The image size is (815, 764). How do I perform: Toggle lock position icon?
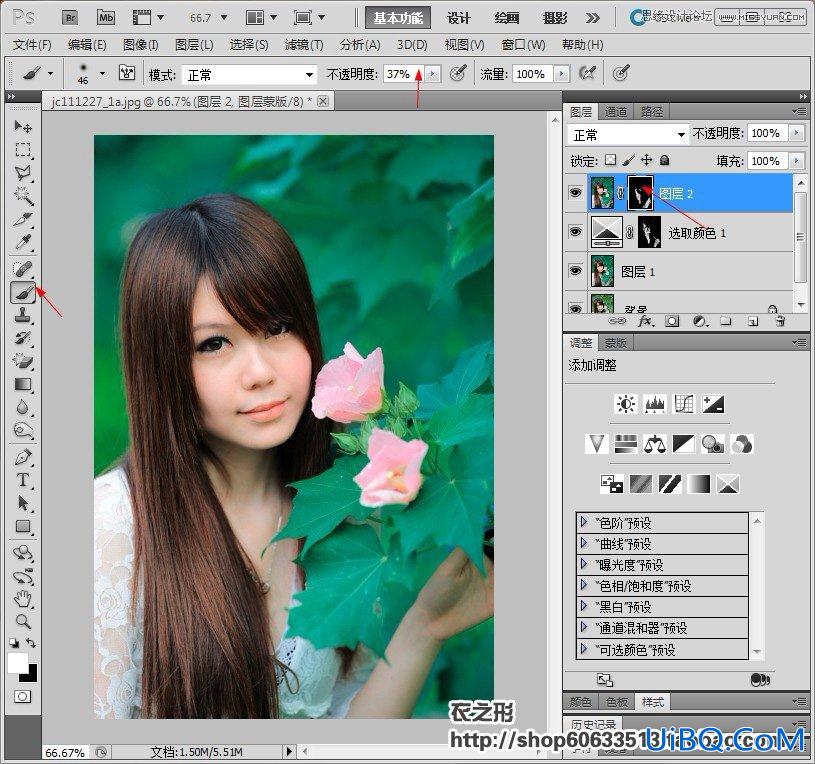646,160
